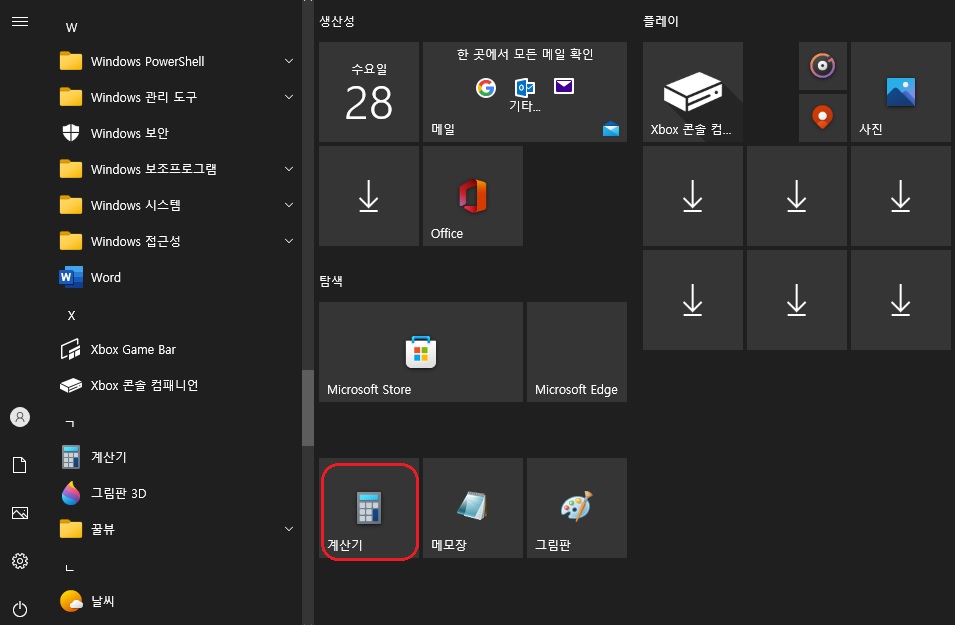Expand 꿀뷰 folder chevron
The height and width of the screenshot is (625, 955).
click(289, 529)
